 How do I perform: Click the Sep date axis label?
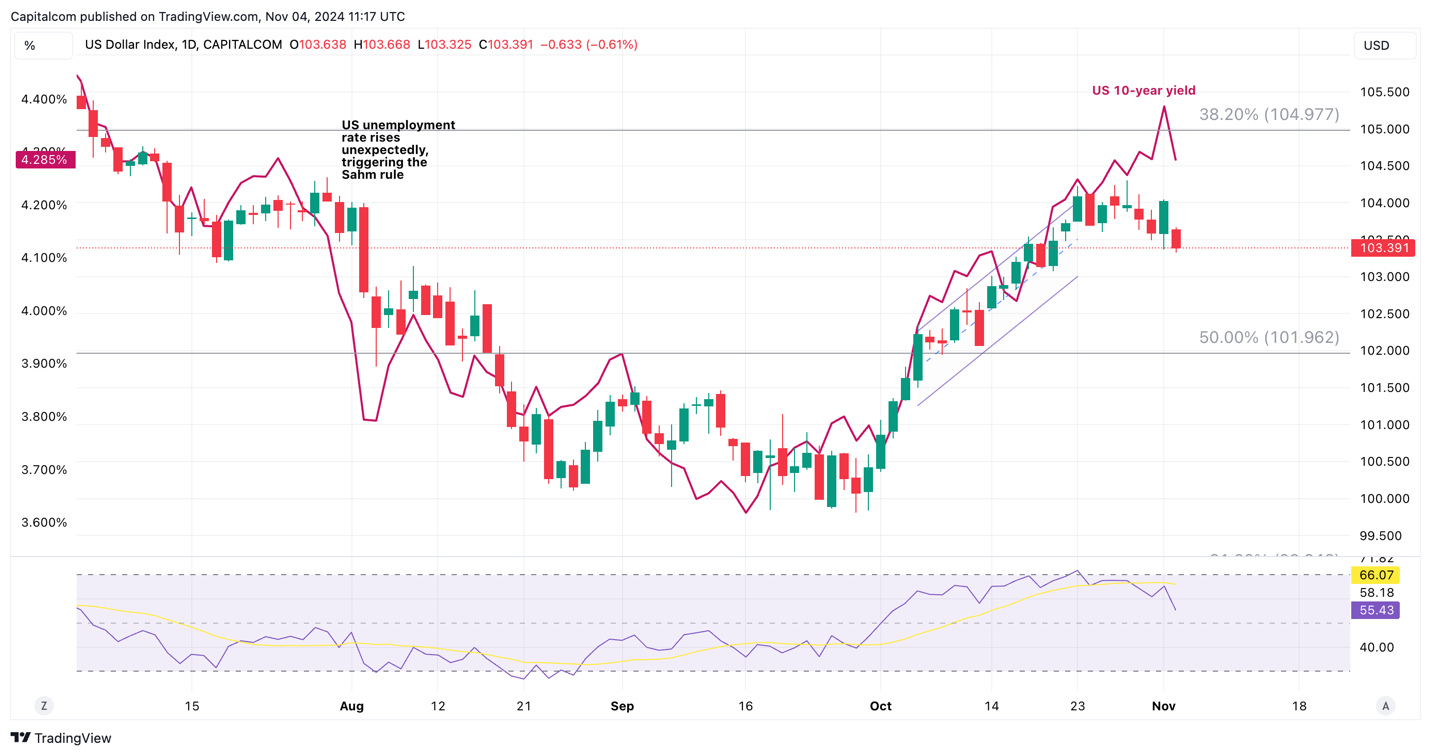tap(622, 706)
